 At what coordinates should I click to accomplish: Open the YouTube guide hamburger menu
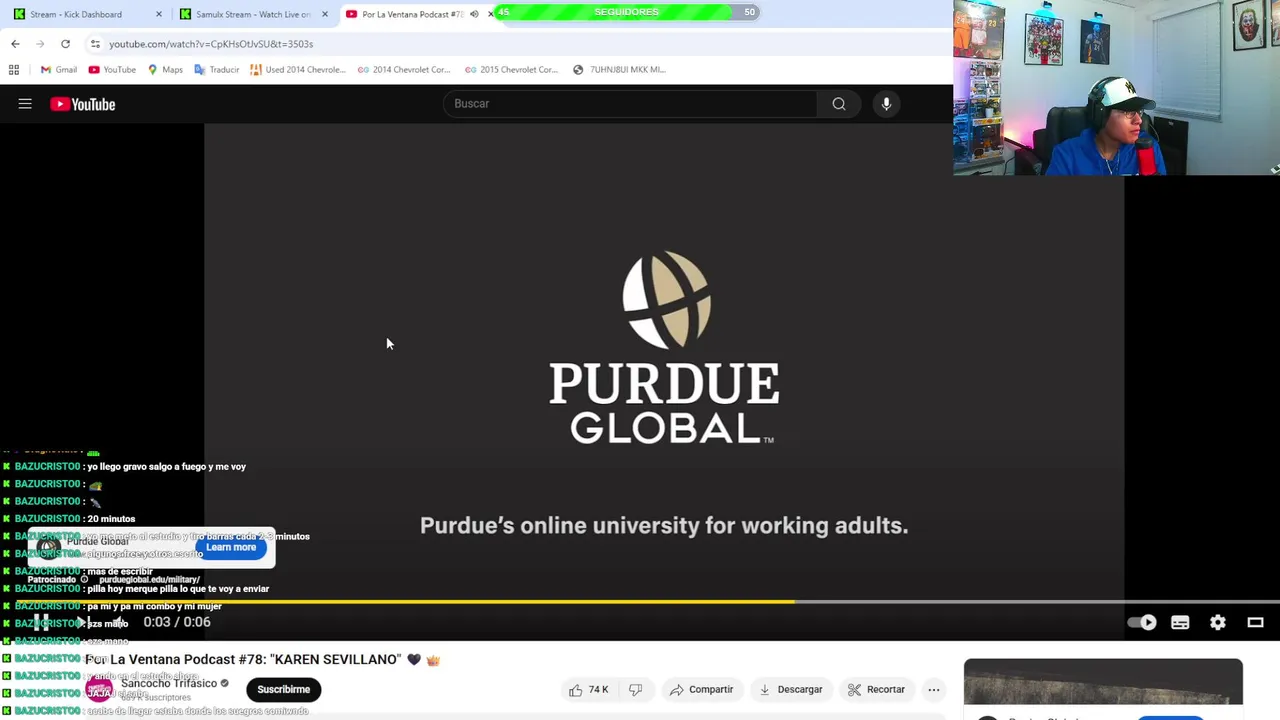click(25, 104)
